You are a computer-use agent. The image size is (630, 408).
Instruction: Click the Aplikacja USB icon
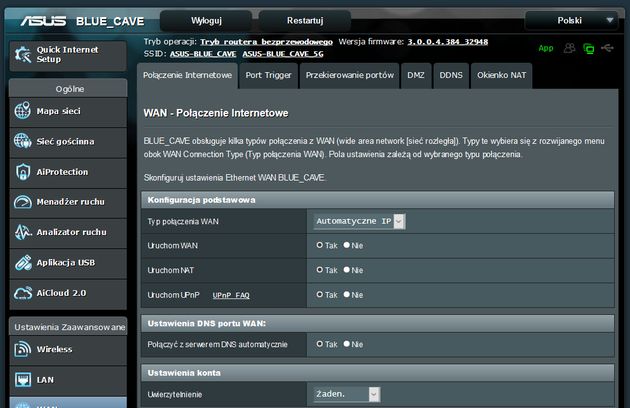[22, 262]
